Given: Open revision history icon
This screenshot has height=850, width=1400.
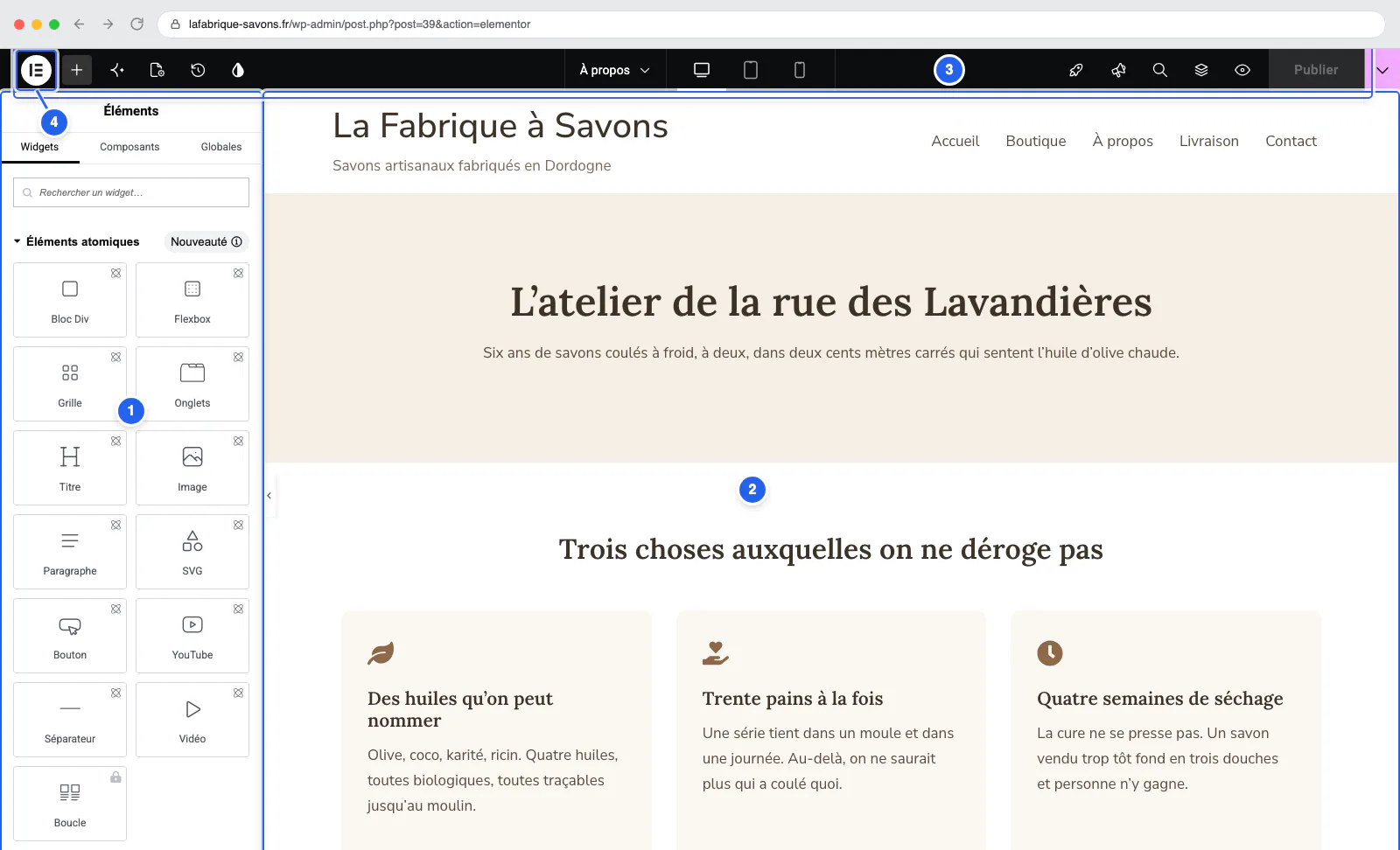Looking at the screenshot, I should click(x=198, y=70).
